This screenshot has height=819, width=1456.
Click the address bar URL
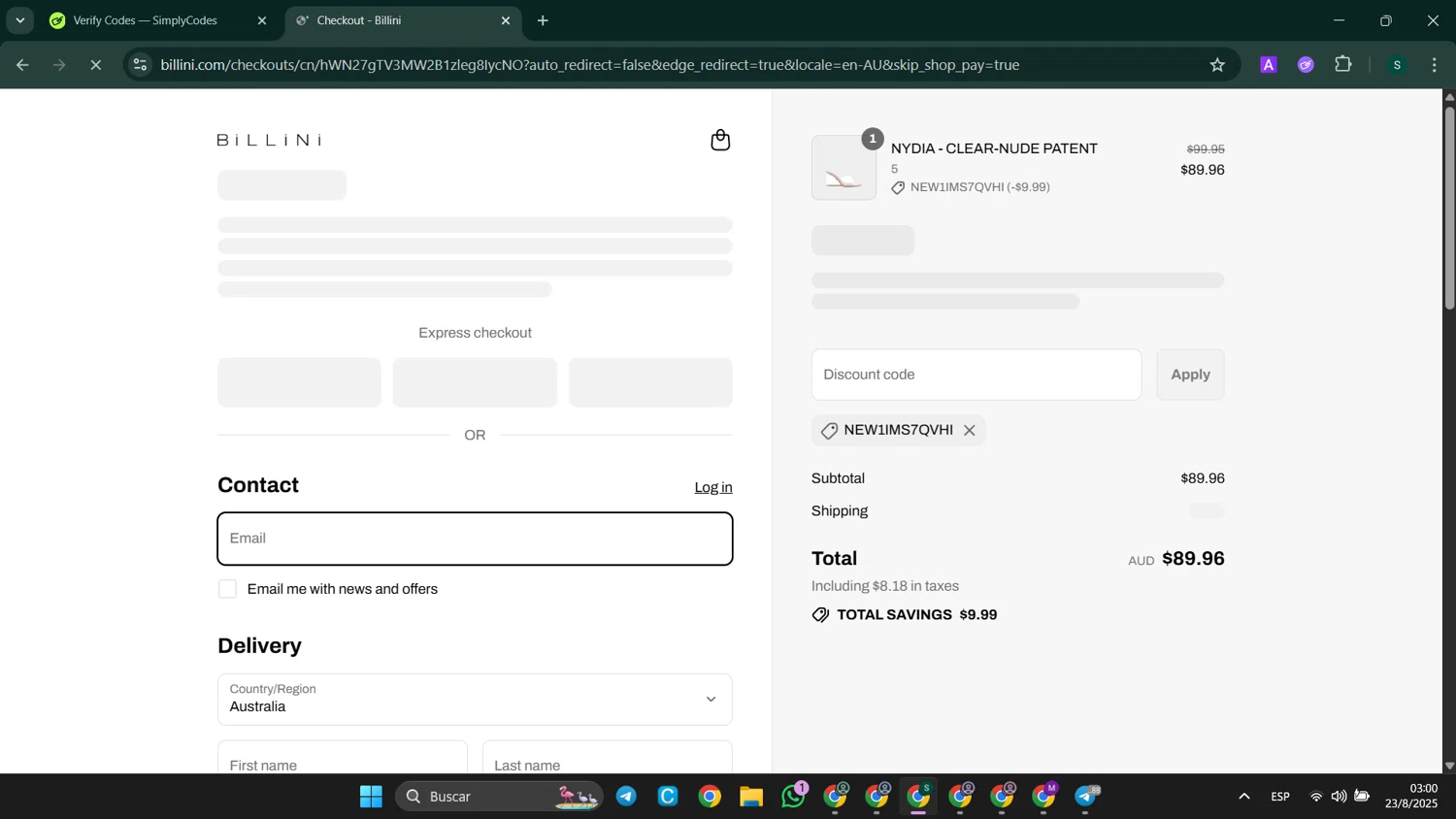(x=589, y=65)
